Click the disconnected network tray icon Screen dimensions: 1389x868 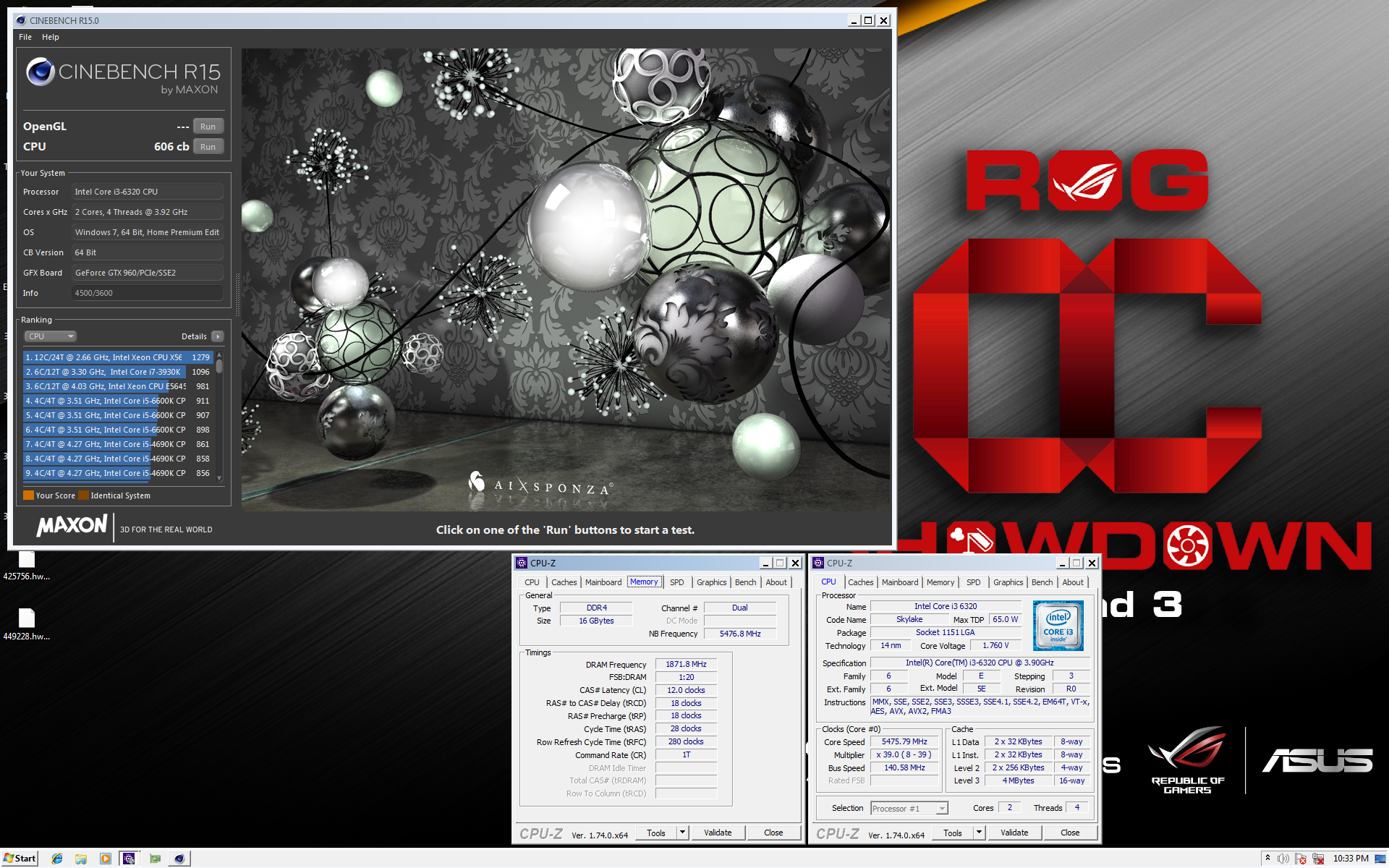click(x=1318, y=859)
